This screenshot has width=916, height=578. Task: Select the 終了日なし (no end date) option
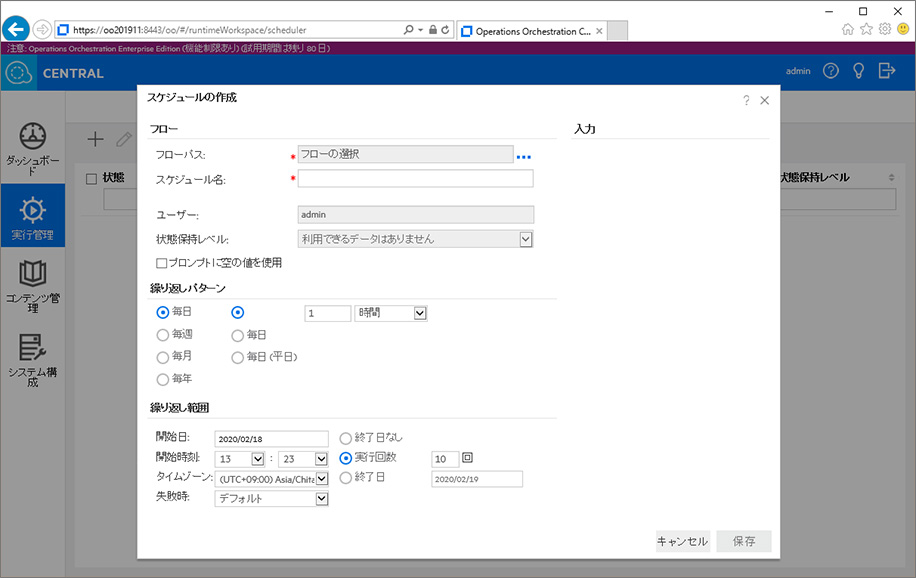click(x=346, y=437)
